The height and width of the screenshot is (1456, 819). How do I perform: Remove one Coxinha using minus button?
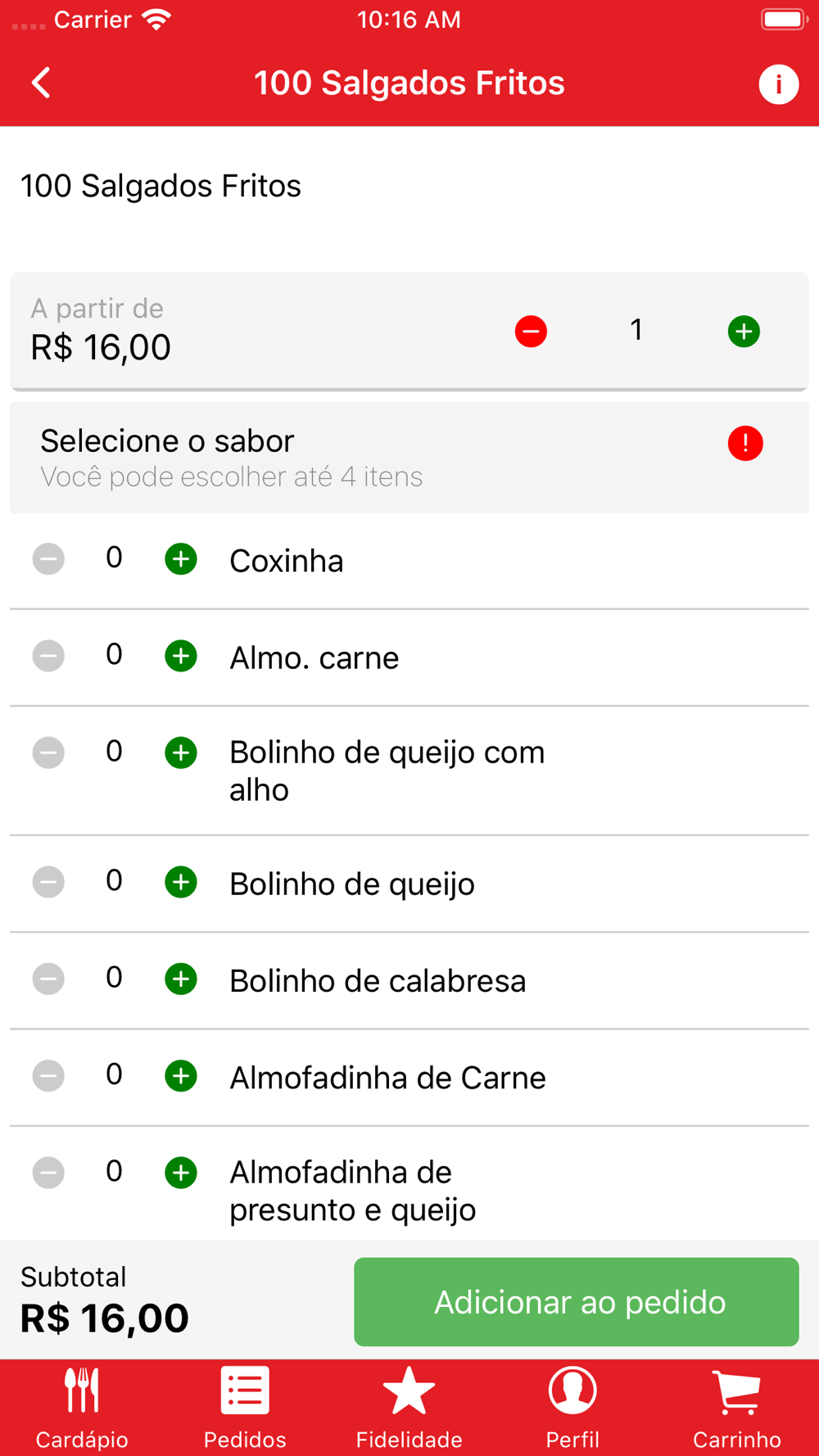tap(48, 559)
